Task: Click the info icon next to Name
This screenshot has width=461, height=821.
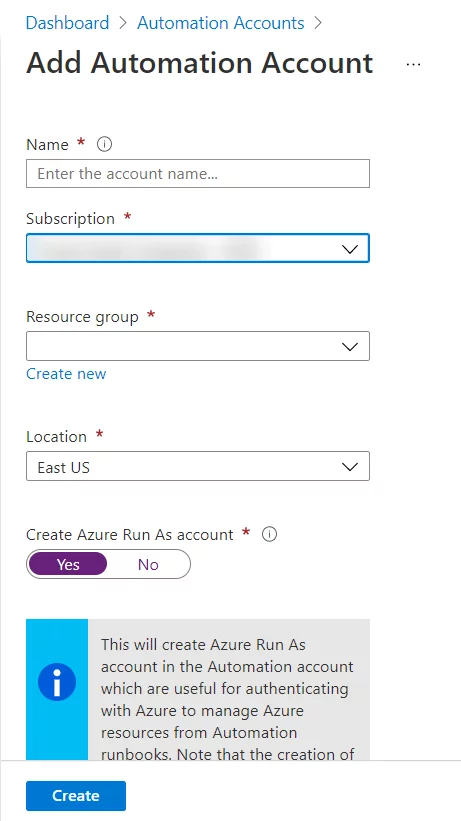Action: tap(105, 144)
